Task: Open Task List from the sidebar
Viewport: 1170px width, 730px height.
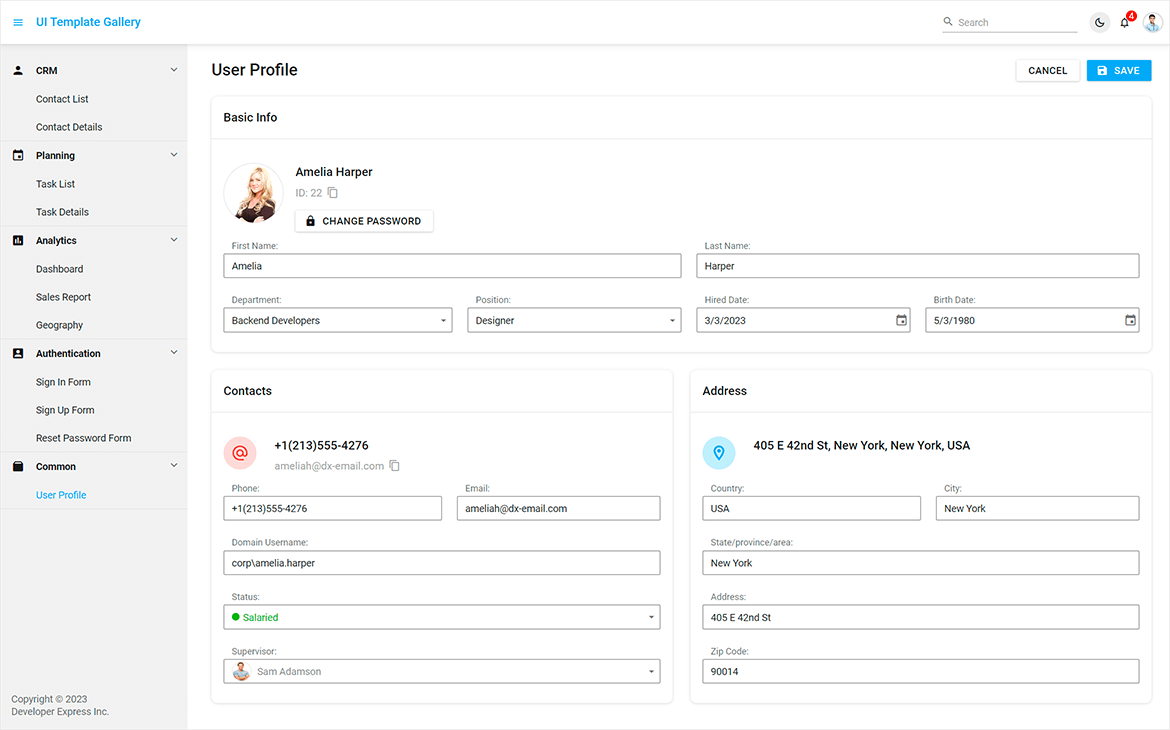Action: click(x=55, y=184)
